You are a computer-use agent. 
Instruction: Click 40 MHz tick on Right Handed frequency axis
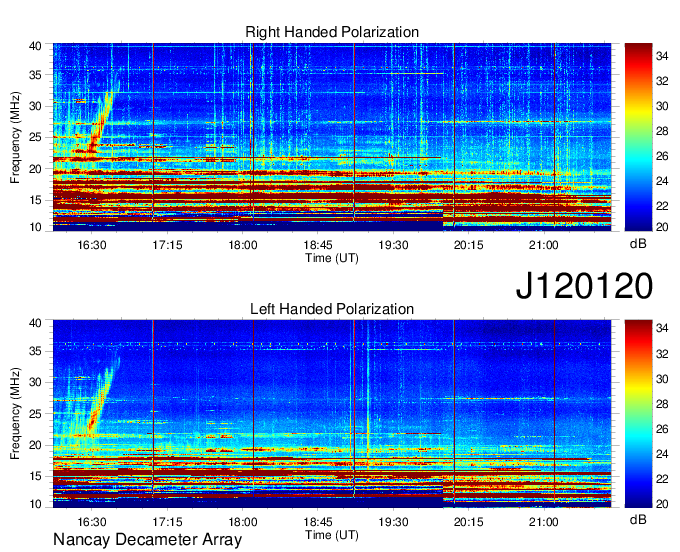coord(35,46)
